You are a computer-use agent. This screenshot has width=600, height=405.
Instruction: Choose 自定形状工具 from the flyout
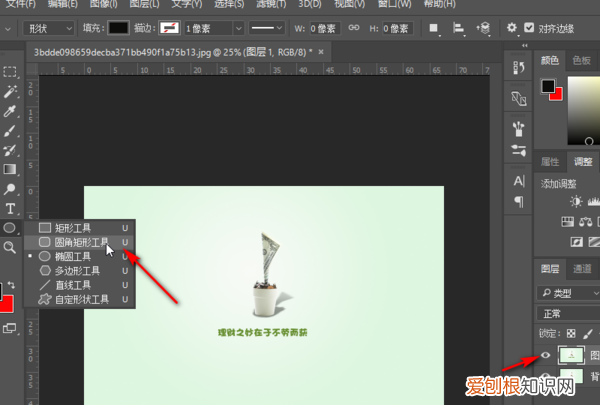[80, 299]
